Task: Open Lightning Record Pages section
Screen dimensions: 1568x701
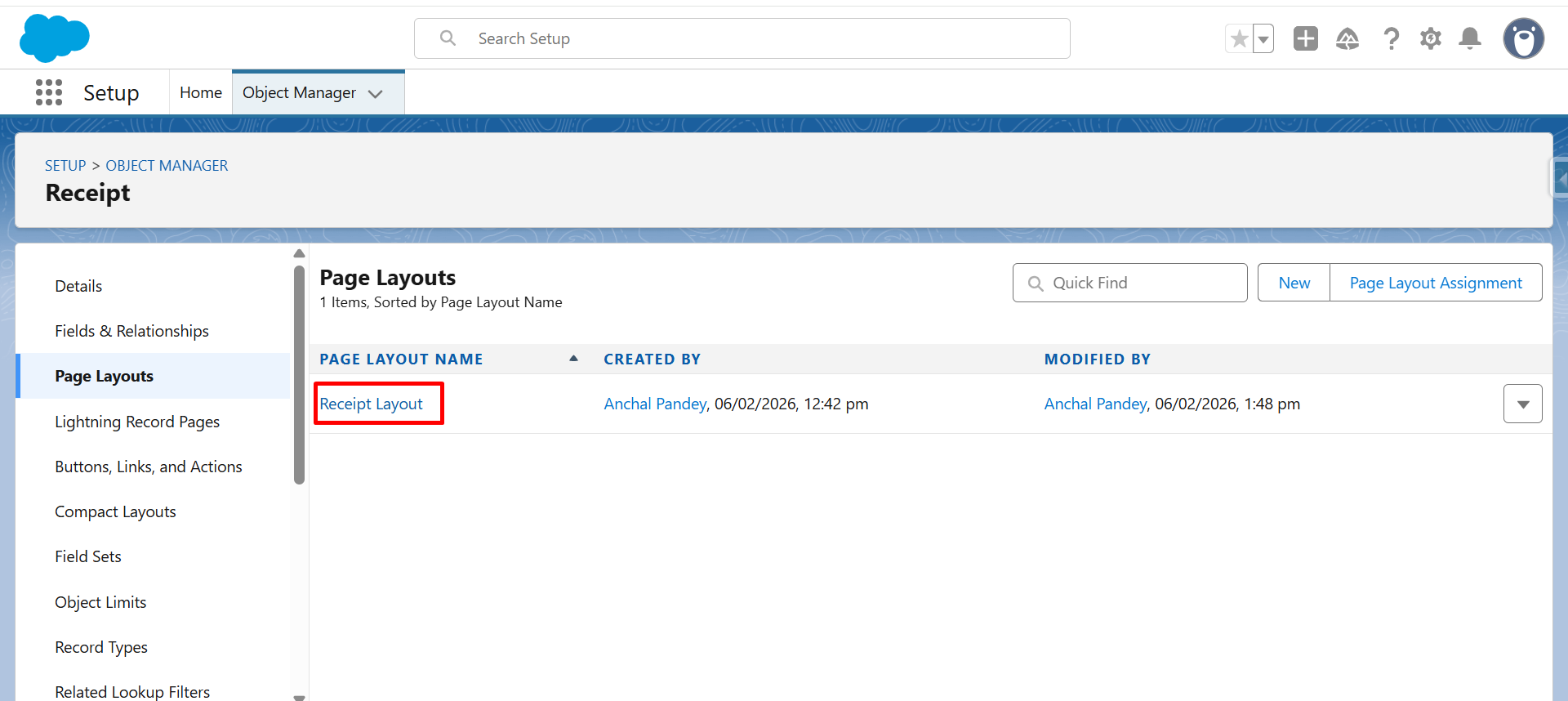Action: (x=137, y=422)
